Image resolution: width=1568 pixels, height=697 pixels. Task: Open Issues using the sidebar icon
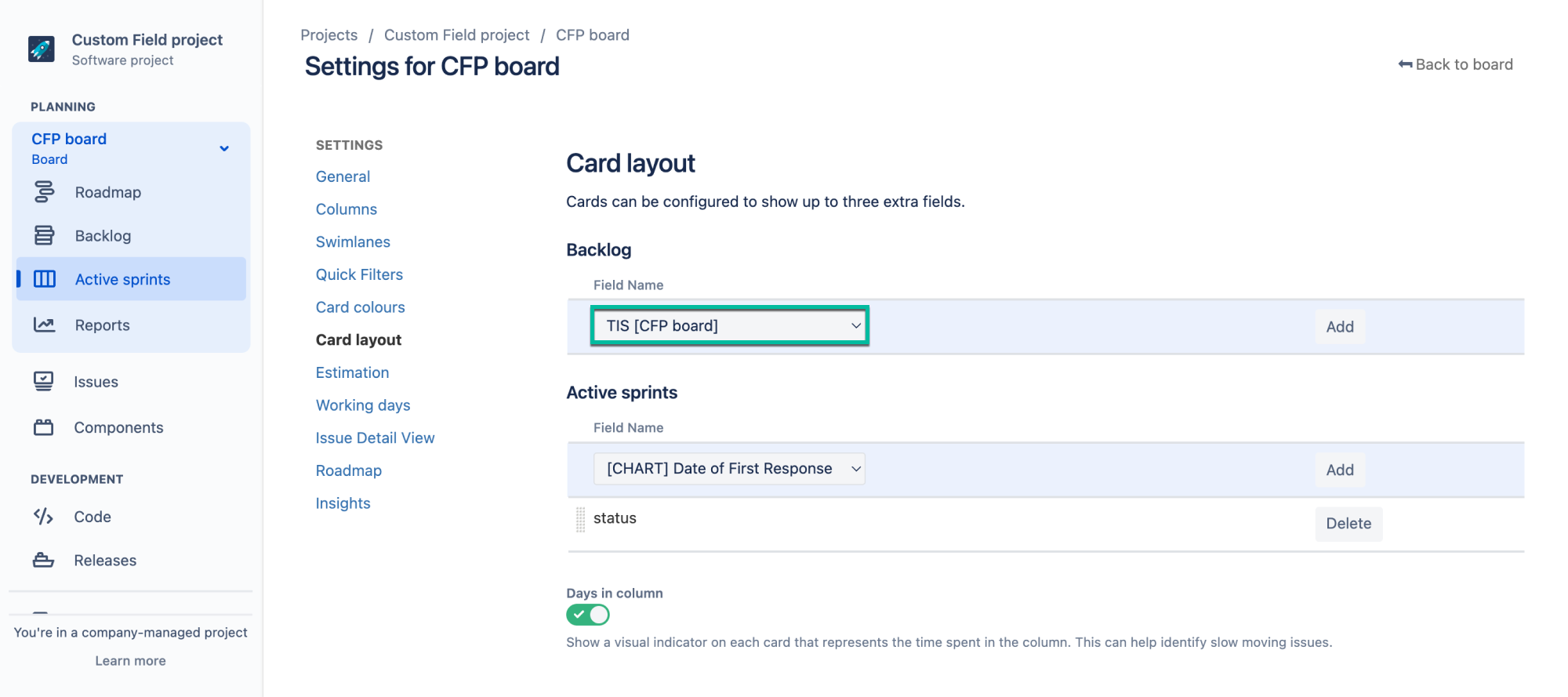pyautogui.click(x=45, y=381)
